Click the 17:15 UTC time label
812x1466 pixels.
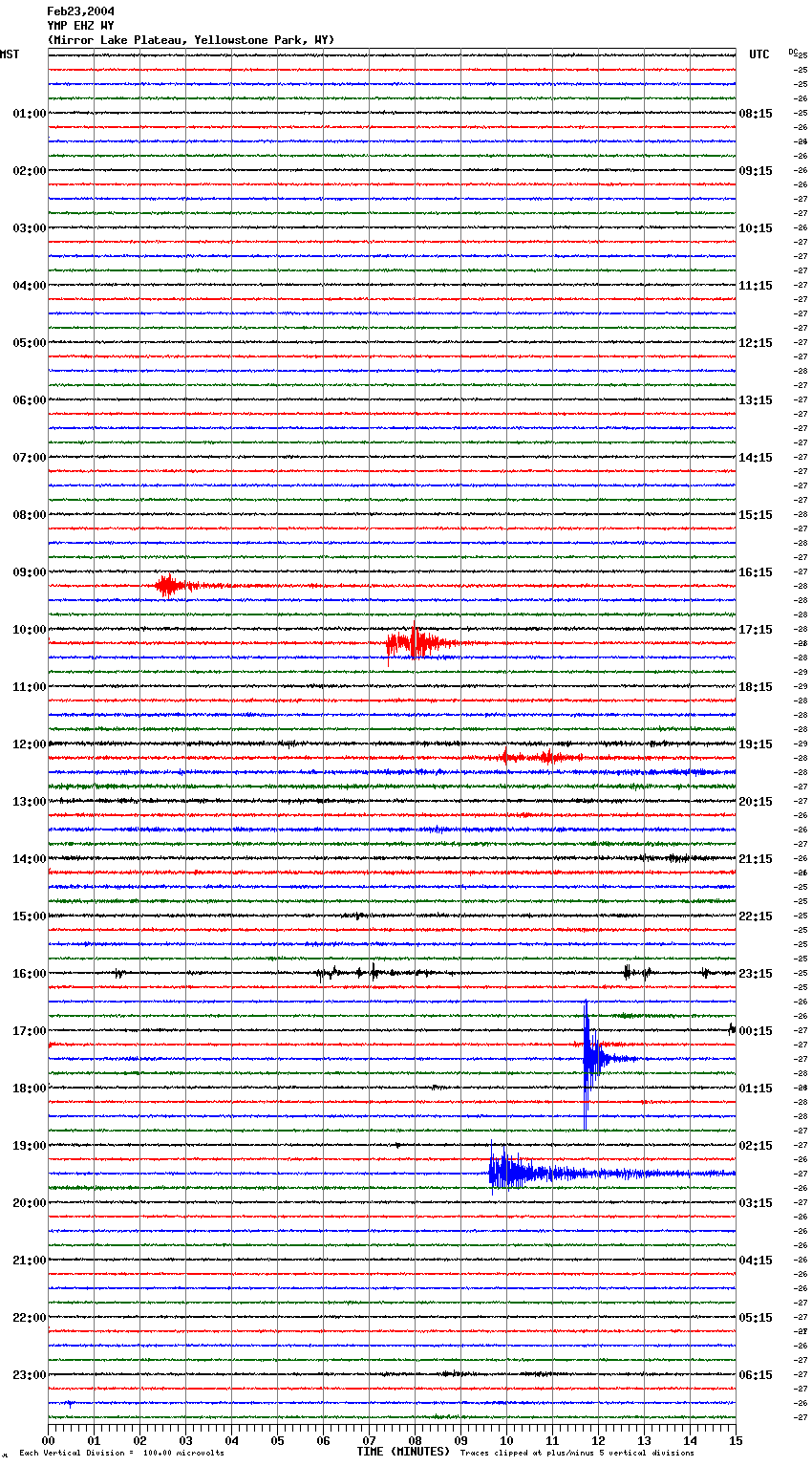[x=756, y=630]
